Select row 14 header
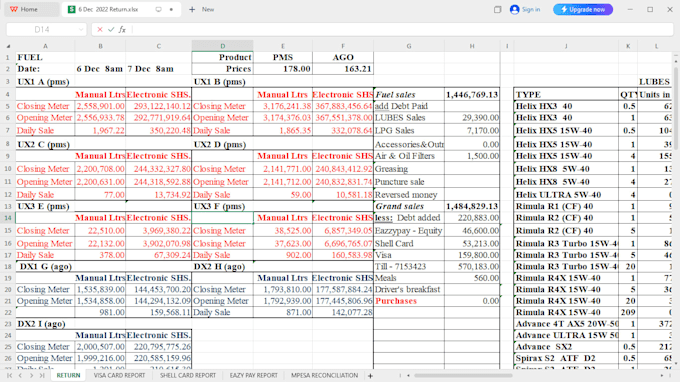Image resolution: width=680 pixels, height=382 pixels. click(x=8, y=218)
